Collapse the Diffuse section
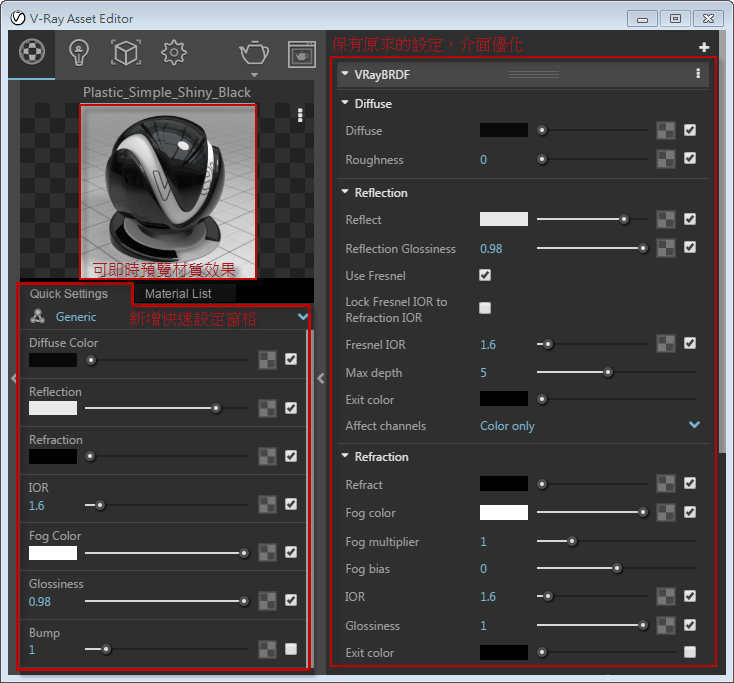The width and height of the screenshot is (734, 683). click(x=345, y=103)
